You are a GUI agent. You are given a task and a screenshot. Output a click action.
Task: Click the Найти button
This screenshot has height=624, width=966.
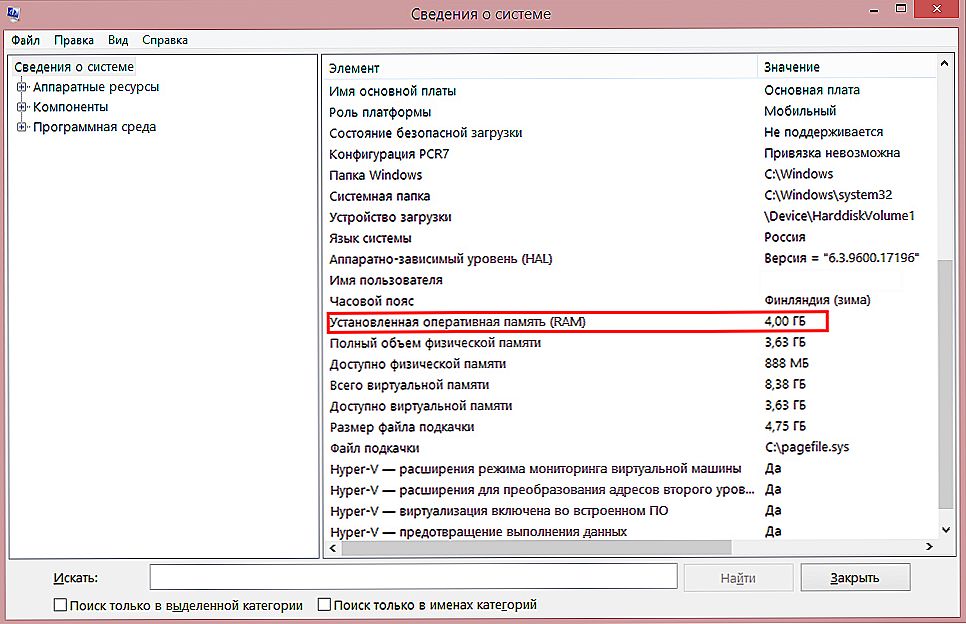pyautogui.click(x=738, y=578)
